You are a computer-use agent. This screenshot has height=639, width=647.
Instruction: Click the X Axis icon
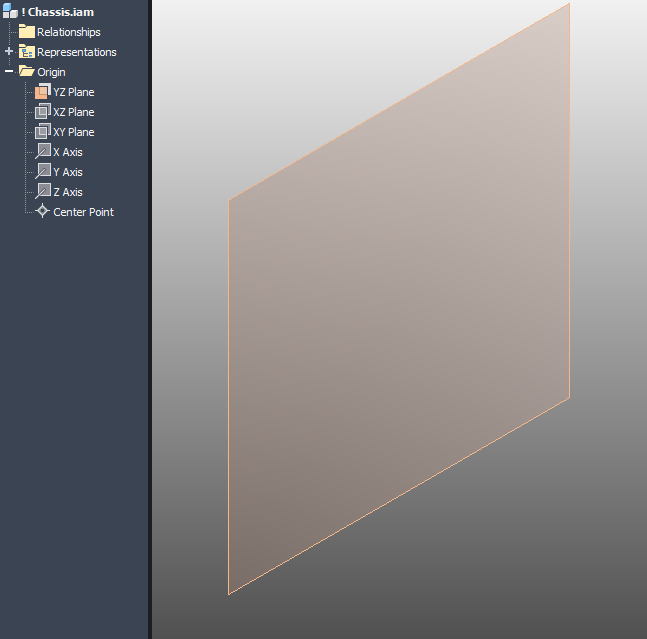(43, 151)
